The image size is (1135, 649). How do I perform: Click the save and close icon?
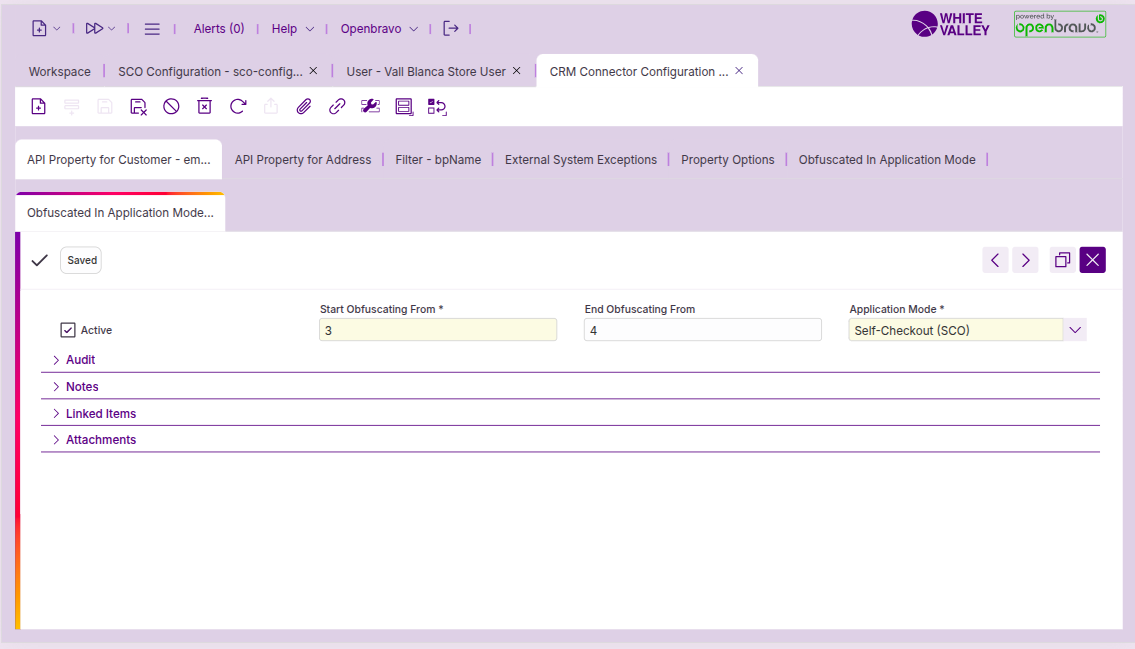tap(138, 106)
